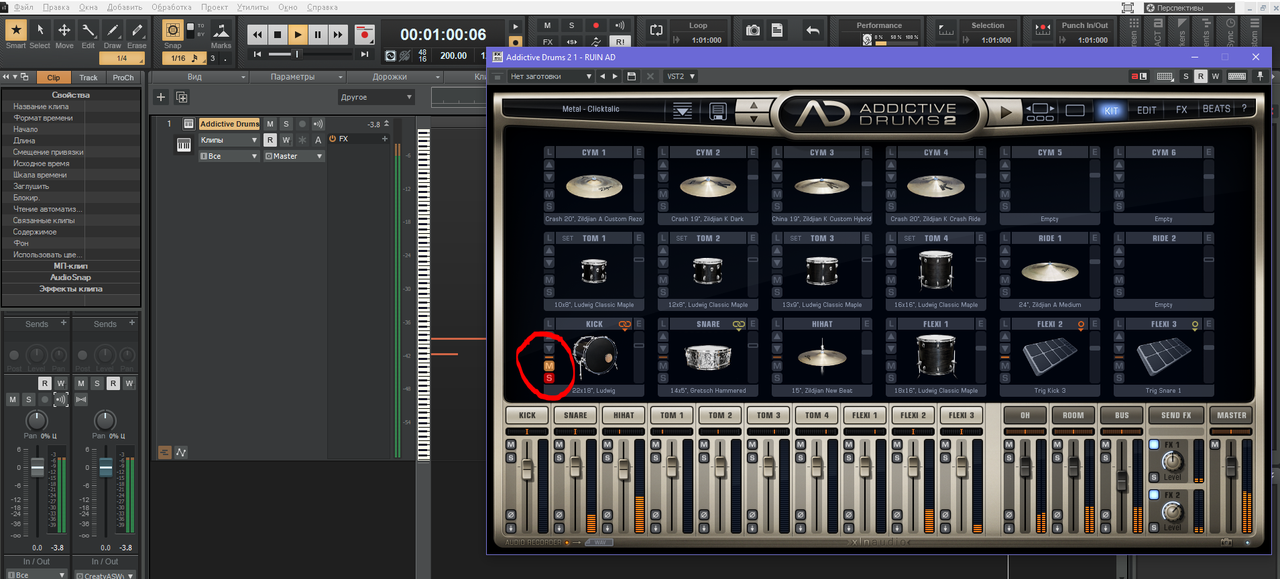The image size is (1280, 579).
Task: Open Addictive Drums help question mark
Action: point(1244,109)
